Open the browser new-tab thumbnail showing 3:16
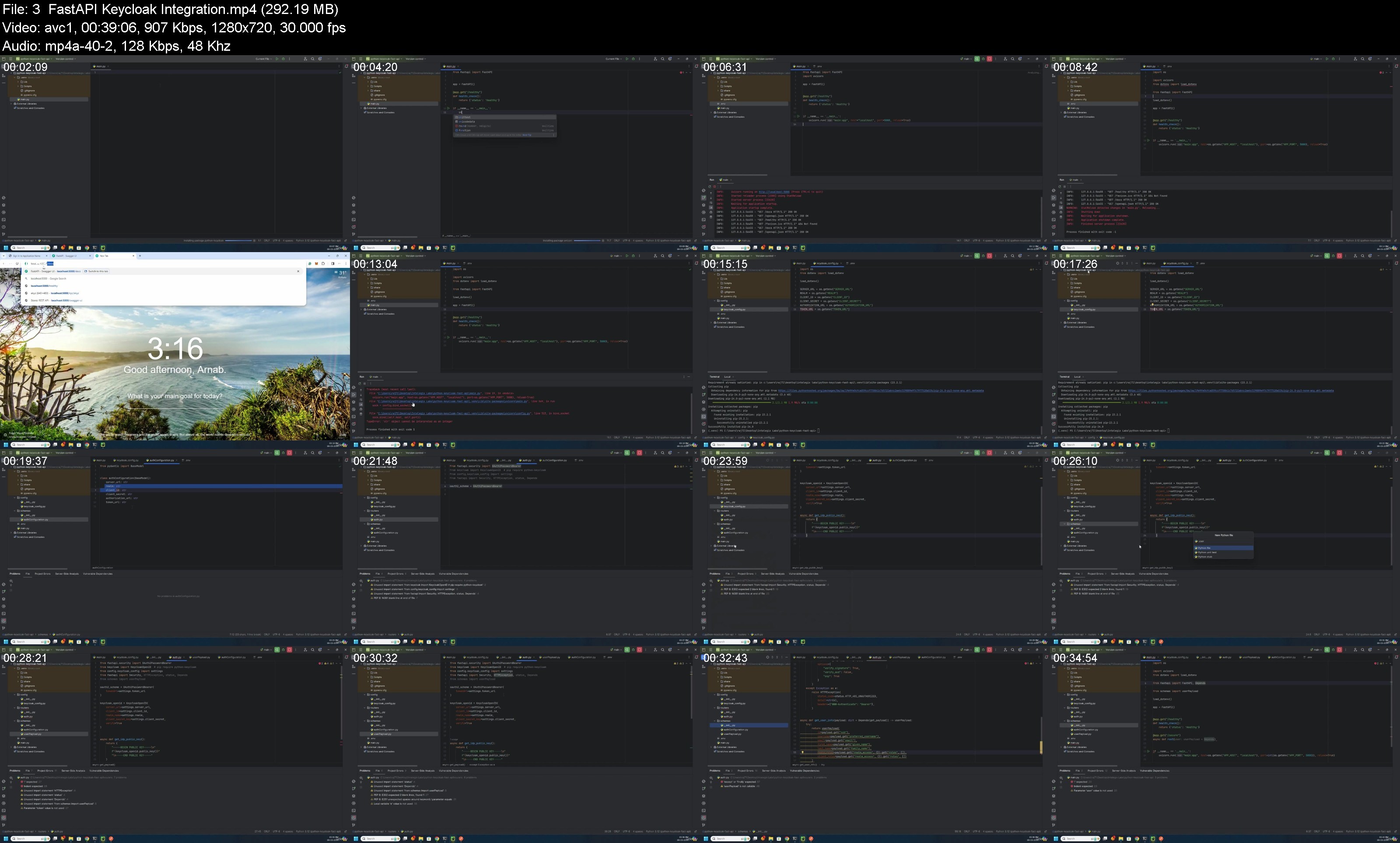The image size is (1400, 843). 175,351
